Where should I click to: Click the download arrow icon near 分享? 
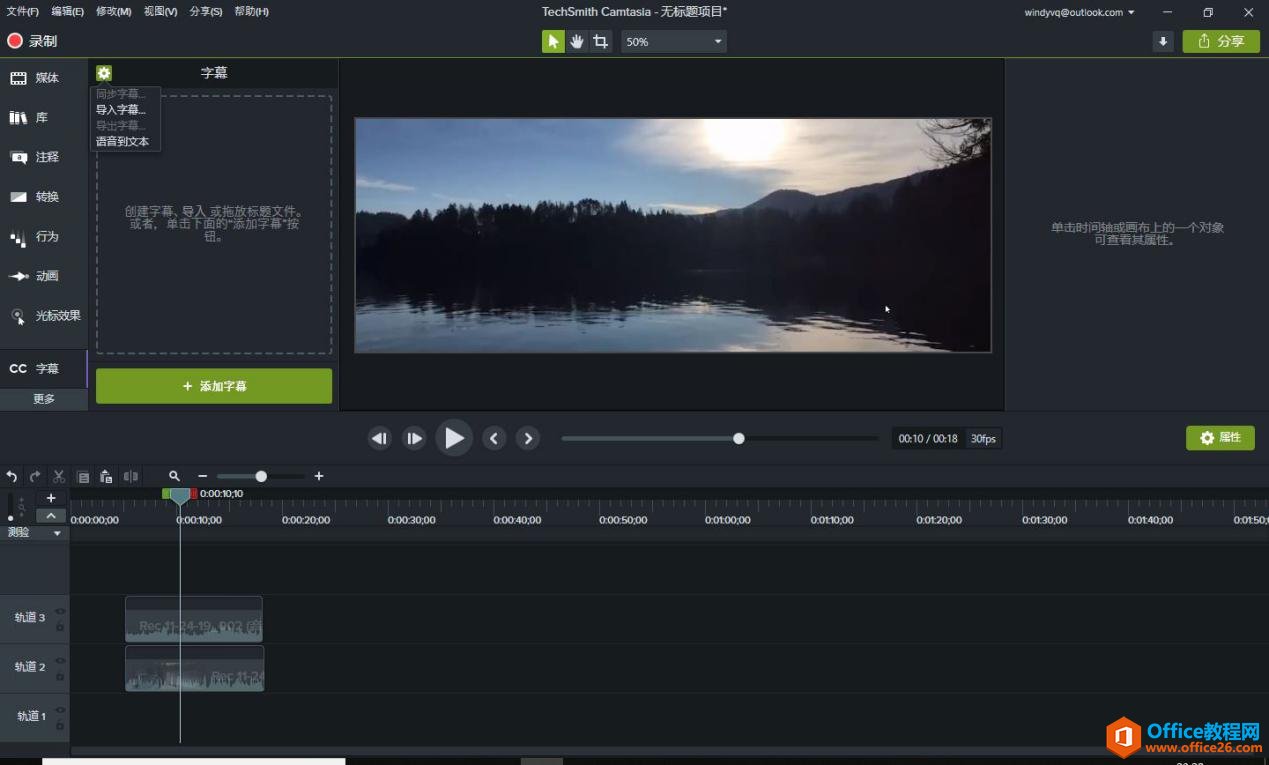[x=1162, y=41]
